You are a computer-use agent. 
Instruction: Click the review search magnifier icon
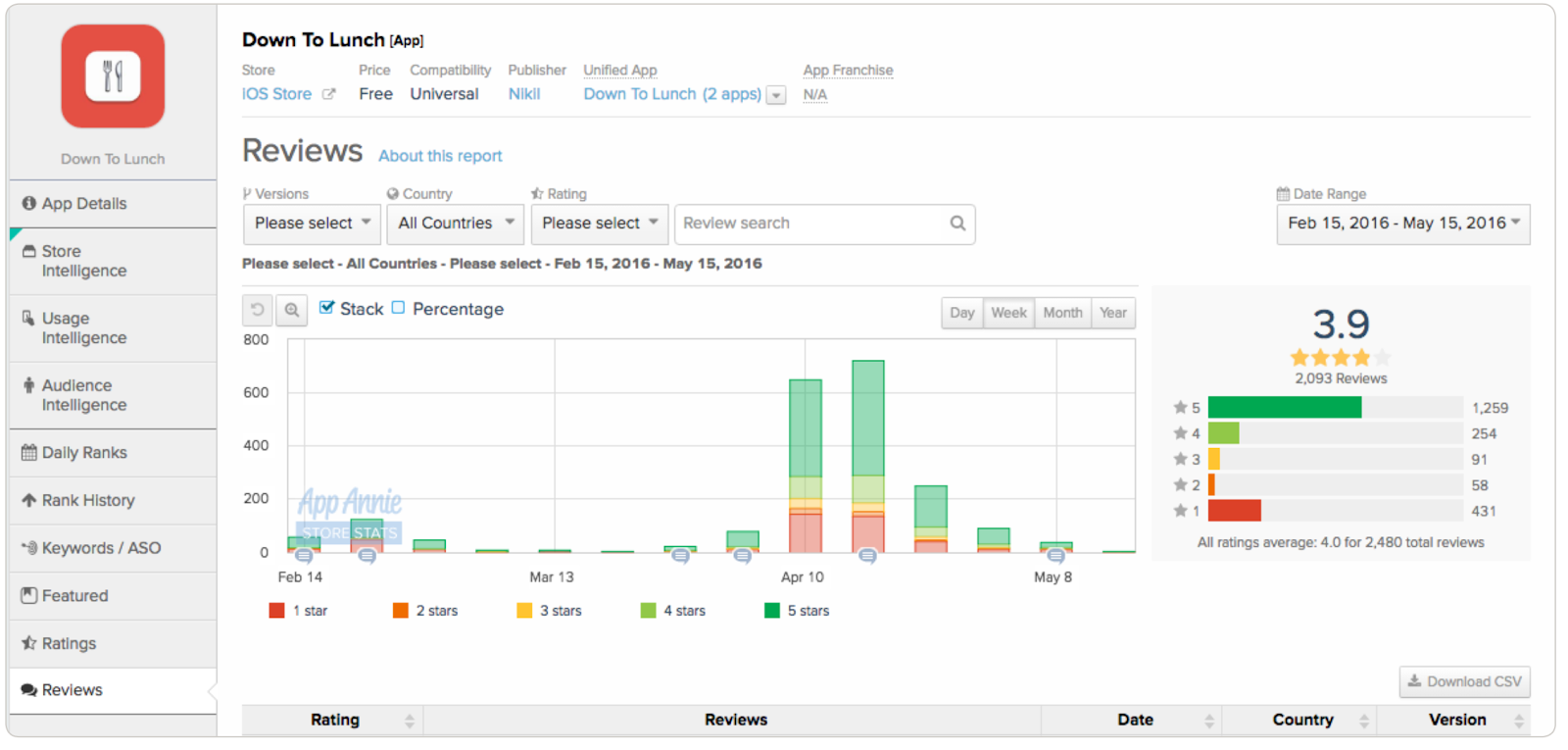pos(957,224)
